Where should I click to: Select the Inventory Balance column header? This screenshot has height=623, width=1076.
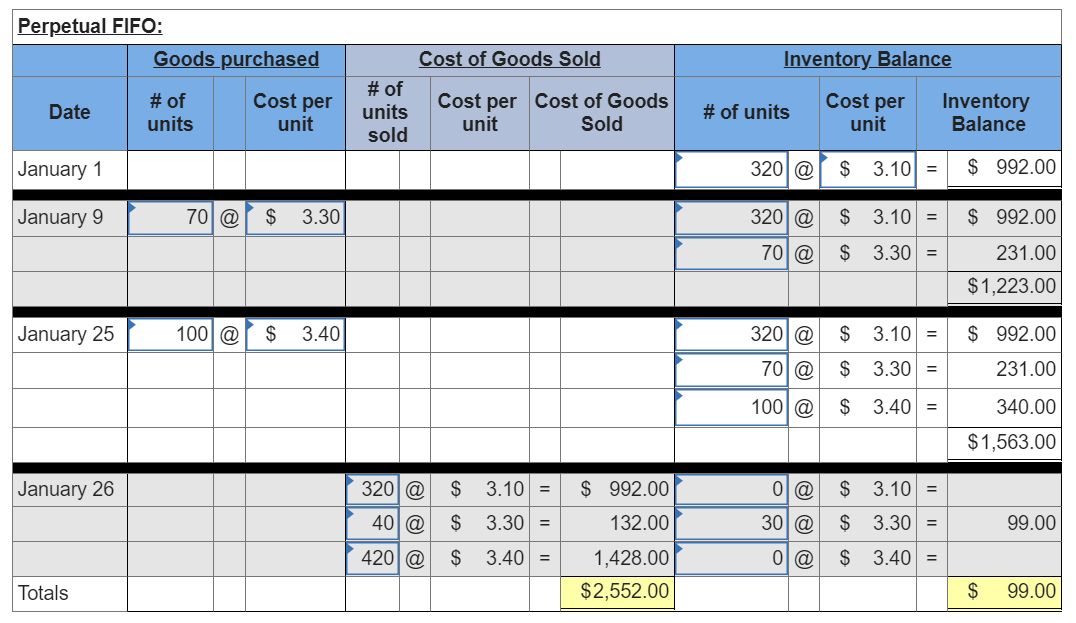tap(869, 60)
